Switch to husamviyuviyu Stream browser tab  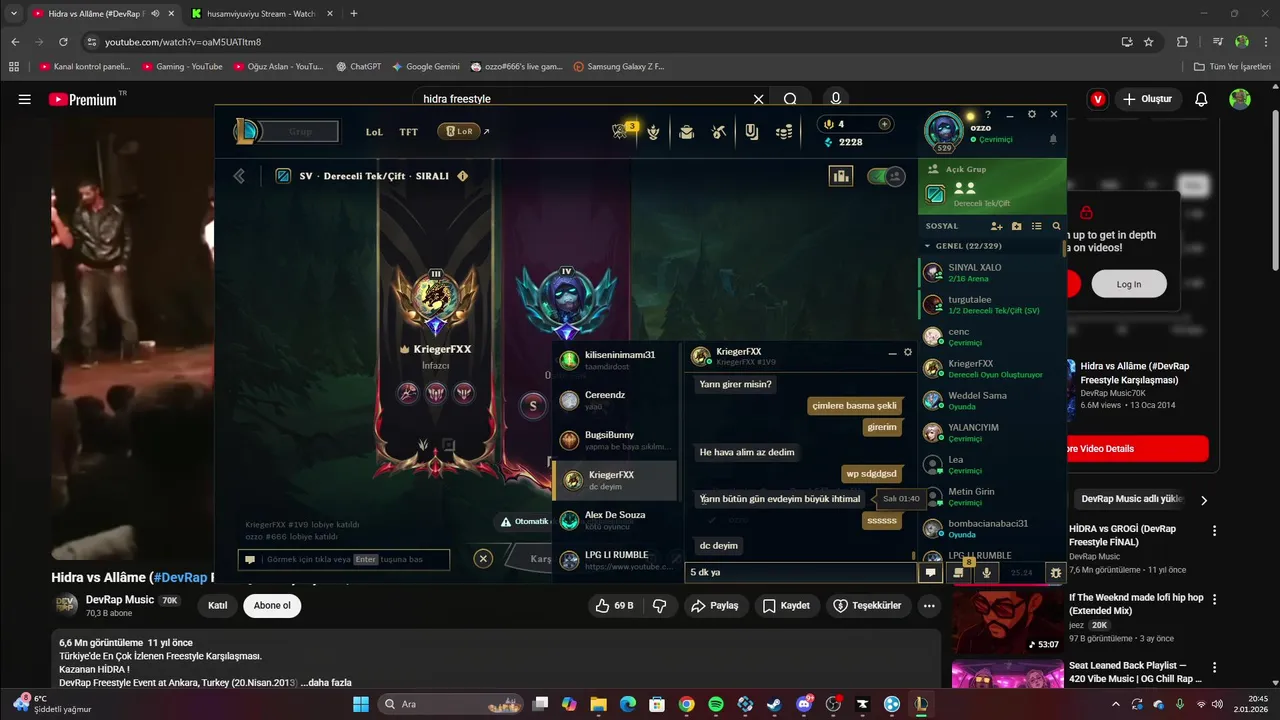pyautogui.click(x=262, y=14)
